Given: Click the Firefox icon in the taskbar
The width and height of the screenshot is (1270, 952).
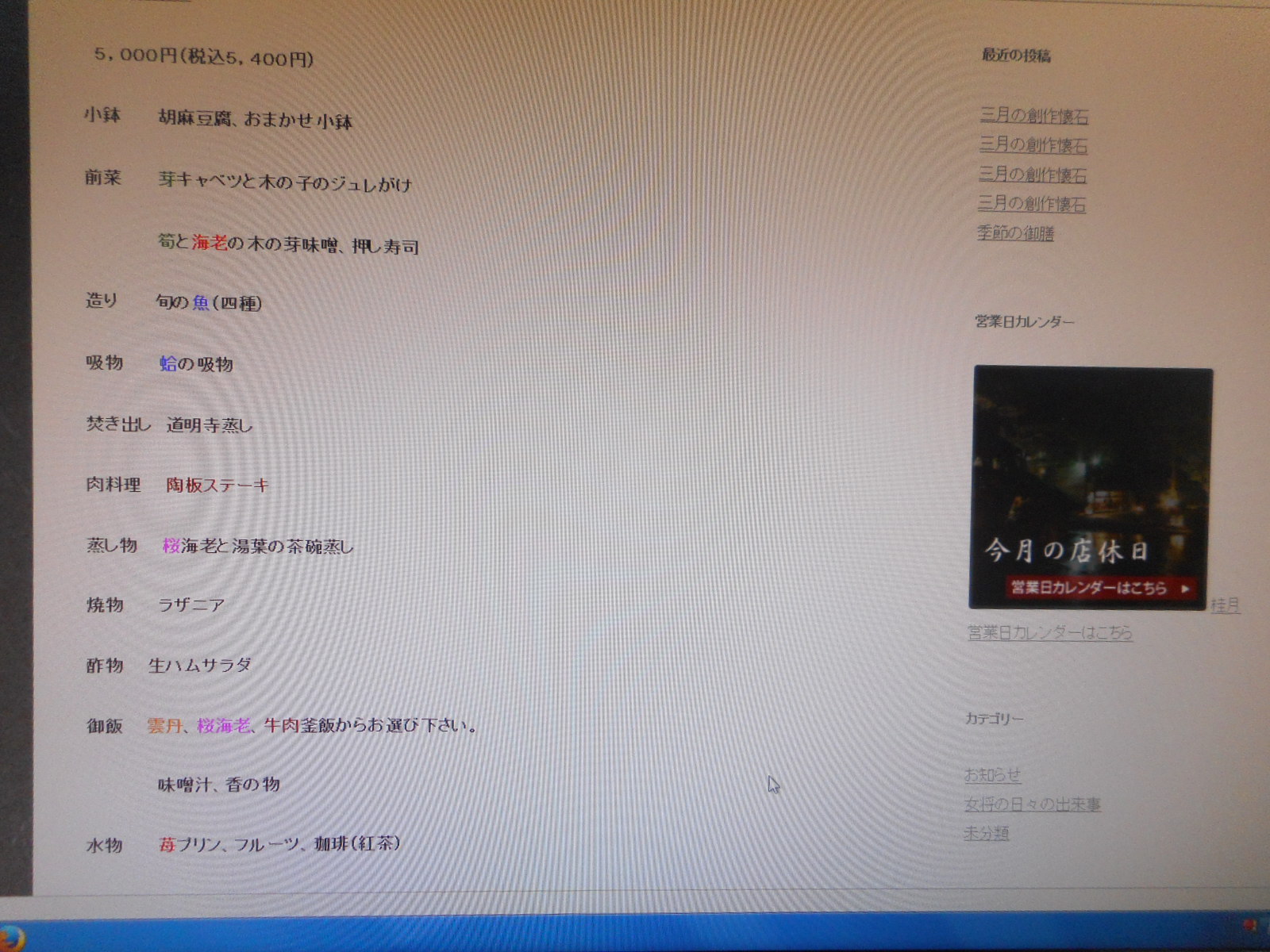Looking at the screenshot, I should [x=11, y=936].
